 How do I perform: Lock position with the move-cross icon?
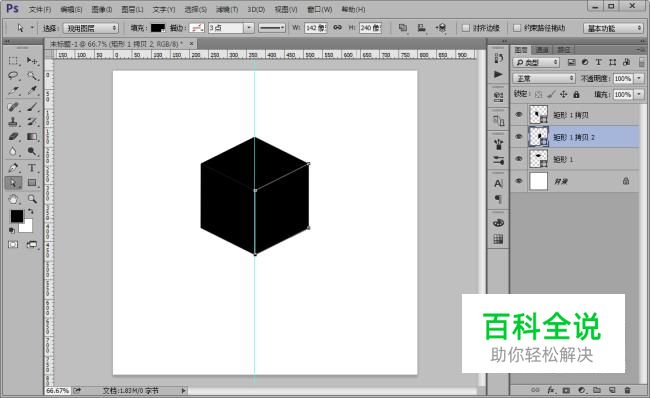(563, 95)
